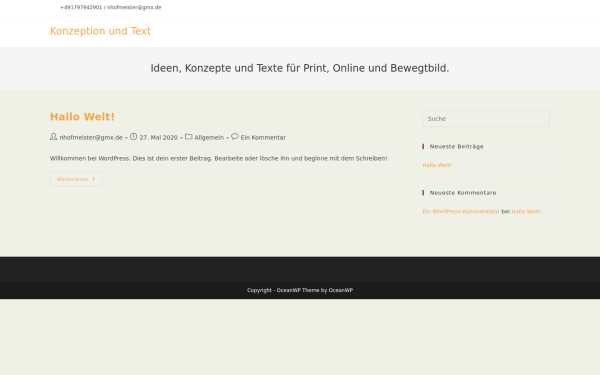Image resolution: width=600 pixels, height=375 pixels.
Task: Click the Weiterlesen button
Action: coord(77,179)
